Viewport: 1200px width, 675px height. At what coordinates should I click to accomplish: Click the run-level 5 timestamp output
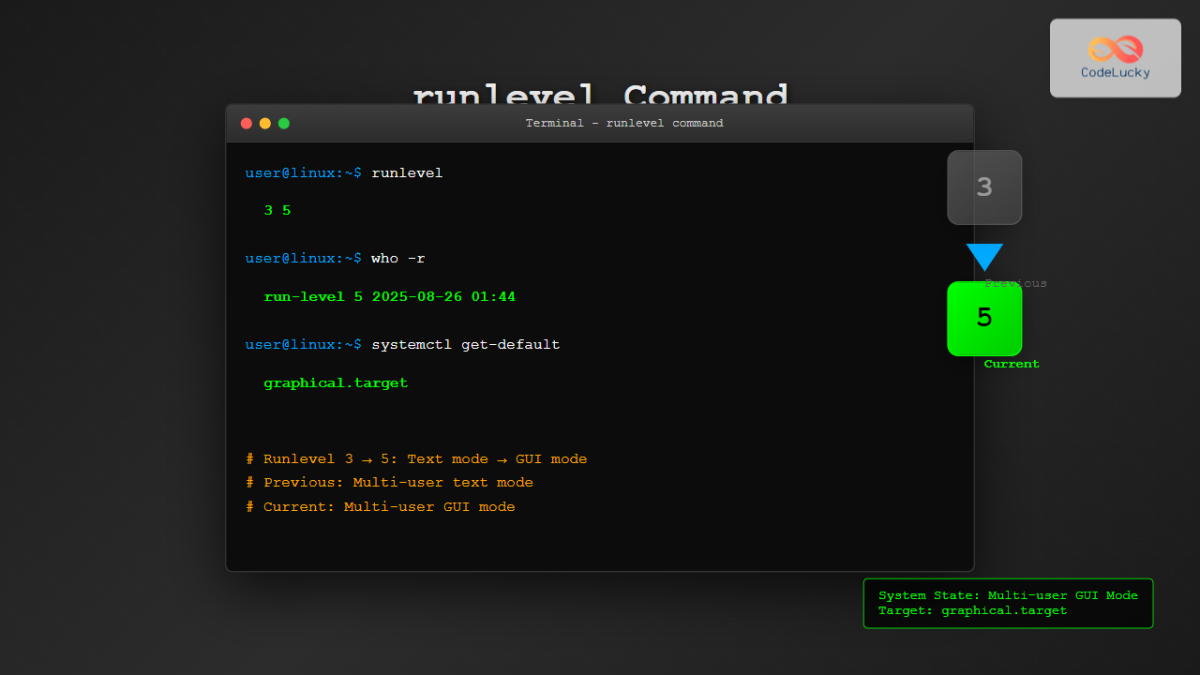390,296
